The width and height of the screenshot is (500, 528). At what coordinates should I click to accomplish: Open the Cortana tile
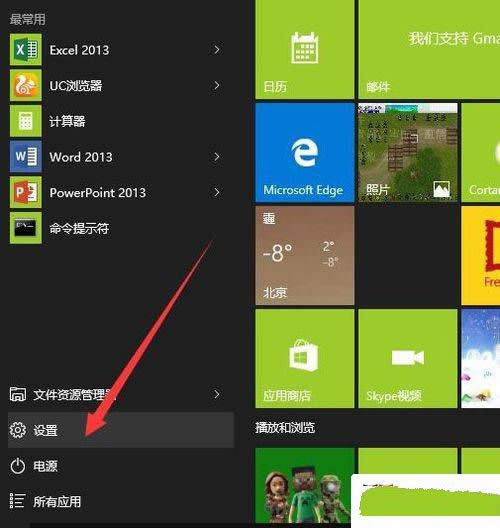(481, 153)
